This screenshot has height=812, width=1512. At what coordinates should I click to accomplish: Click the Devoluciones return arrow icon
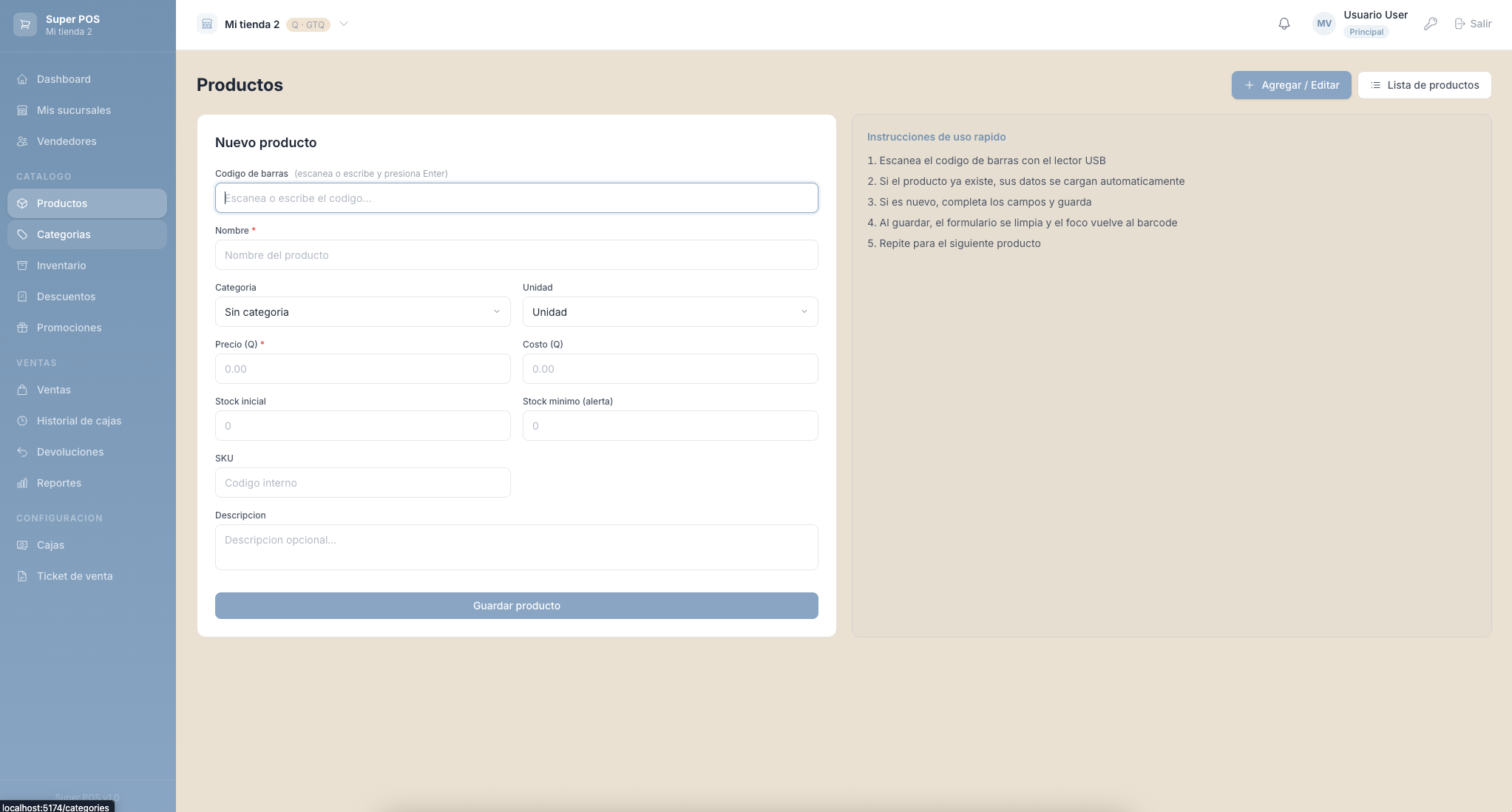[x=22, y=452]
